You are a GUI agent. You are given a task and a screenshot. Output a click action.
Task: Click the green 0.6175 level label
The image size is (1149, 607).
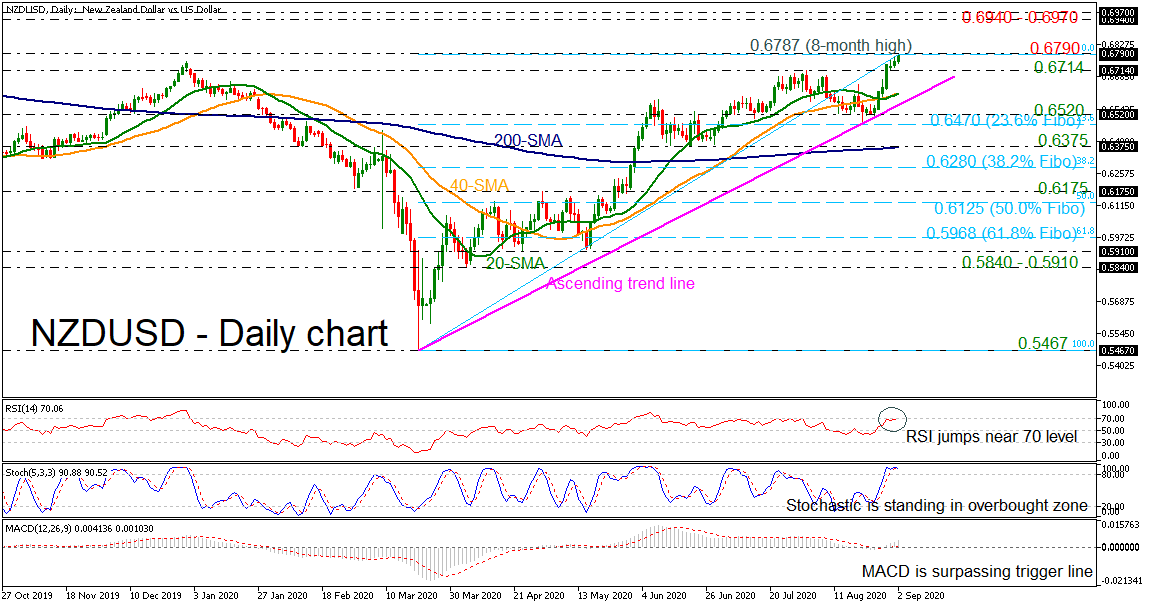click(1062, 188)
